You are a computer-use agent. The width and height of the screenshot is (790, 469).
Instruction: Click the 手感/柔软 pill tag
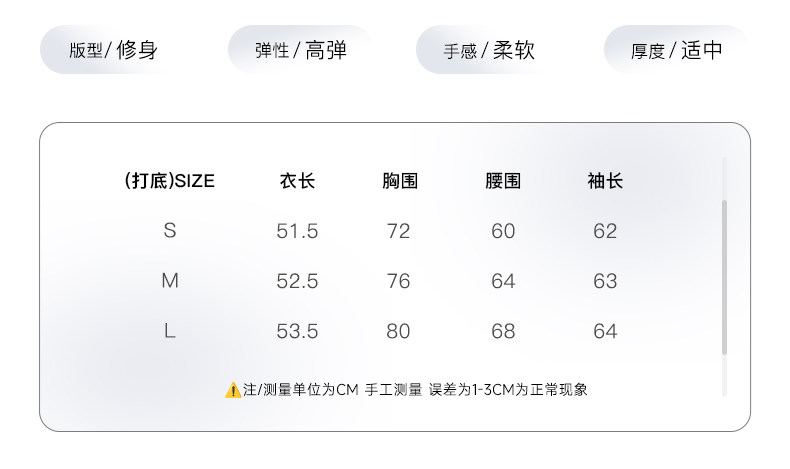pos(489,50)
